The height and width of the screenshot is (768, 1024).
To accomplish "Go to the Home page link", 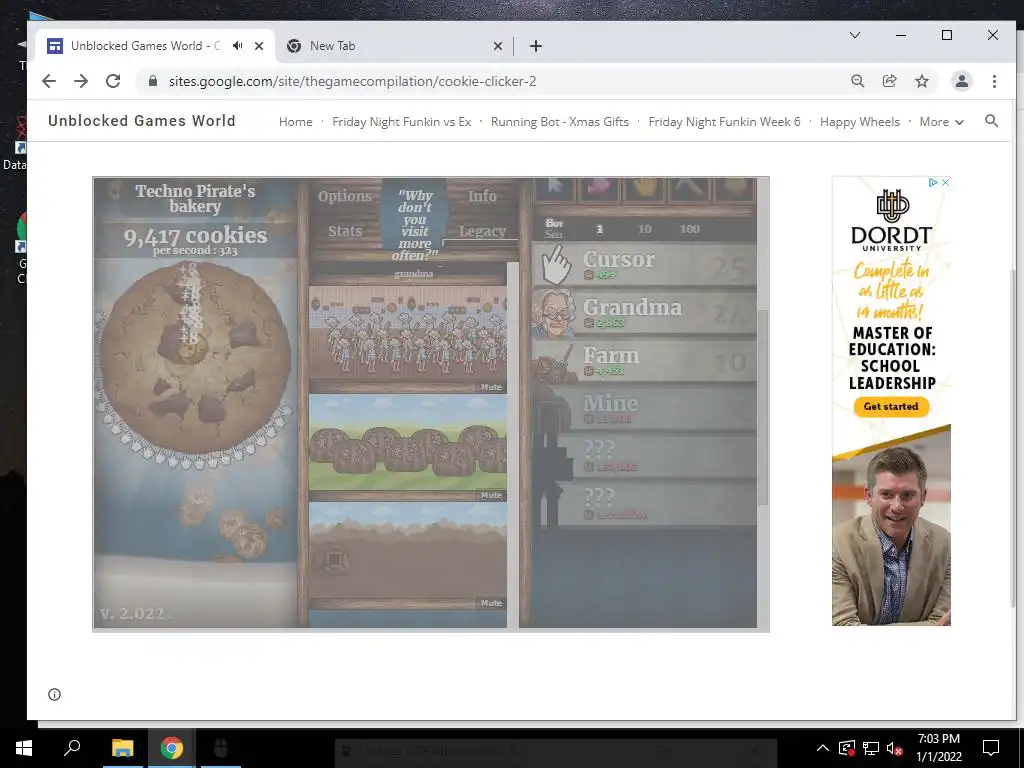I will 295,121.
